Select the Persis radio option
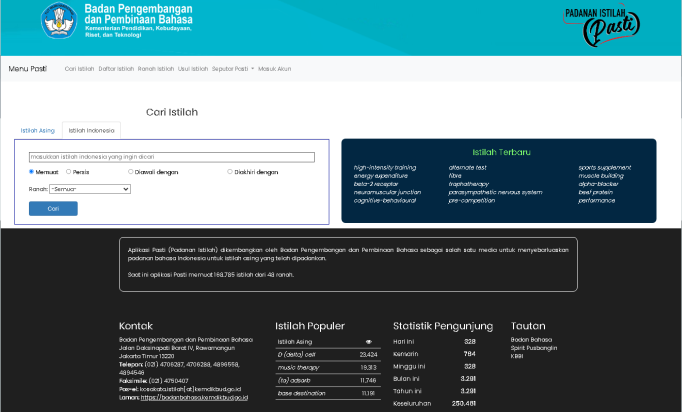The height and width of the screenshot is (412, 682). pyautogui.click(x=69, y=172)
